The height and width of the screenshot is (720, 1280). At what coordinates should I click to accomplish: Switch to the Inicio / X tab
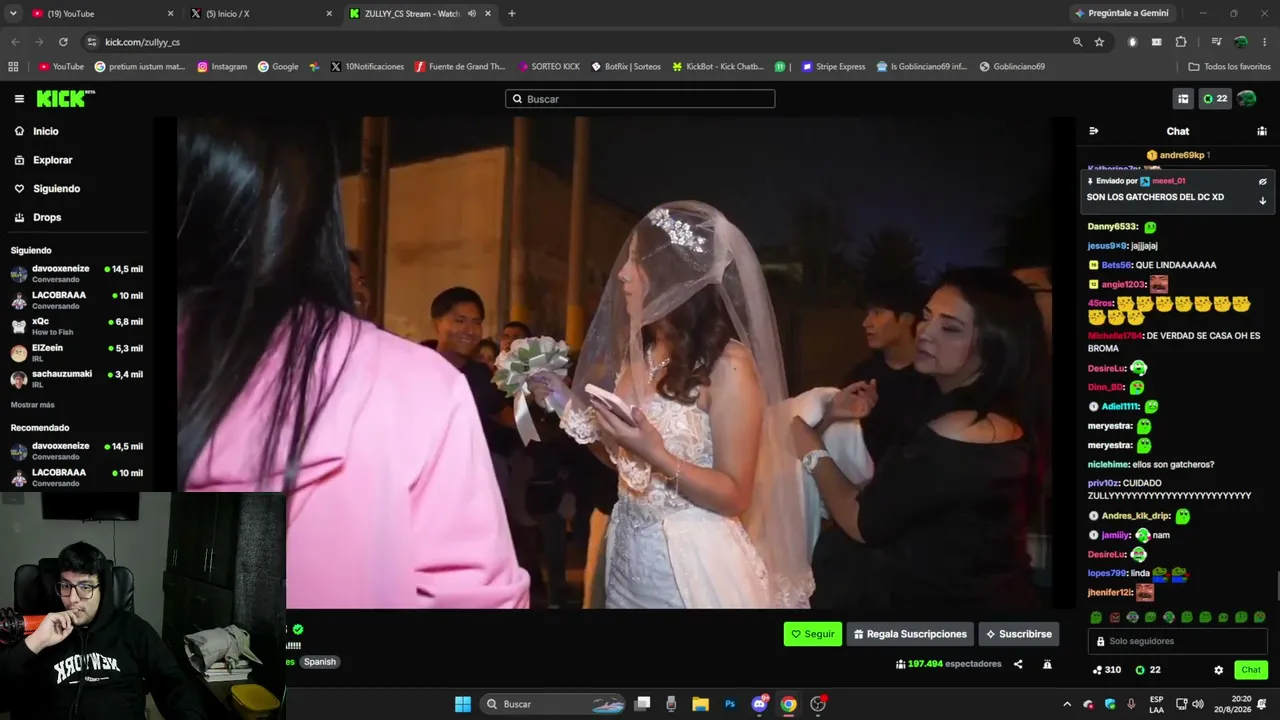pyautogui.click(x=260, y=14)
